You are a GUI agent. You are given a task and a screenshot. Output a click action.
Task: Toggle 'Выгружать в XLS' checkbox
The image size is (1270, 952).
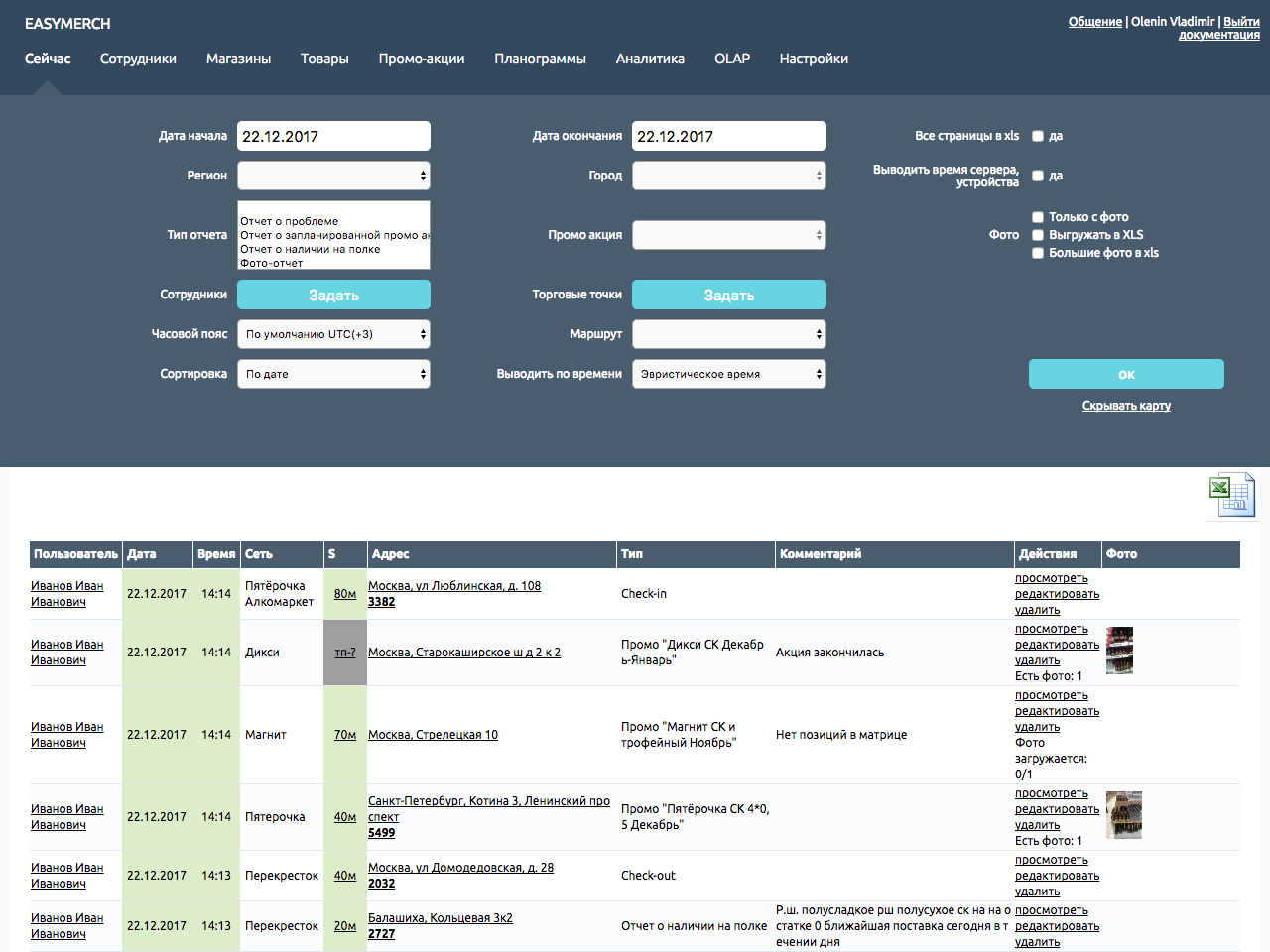pos(1038,235)
